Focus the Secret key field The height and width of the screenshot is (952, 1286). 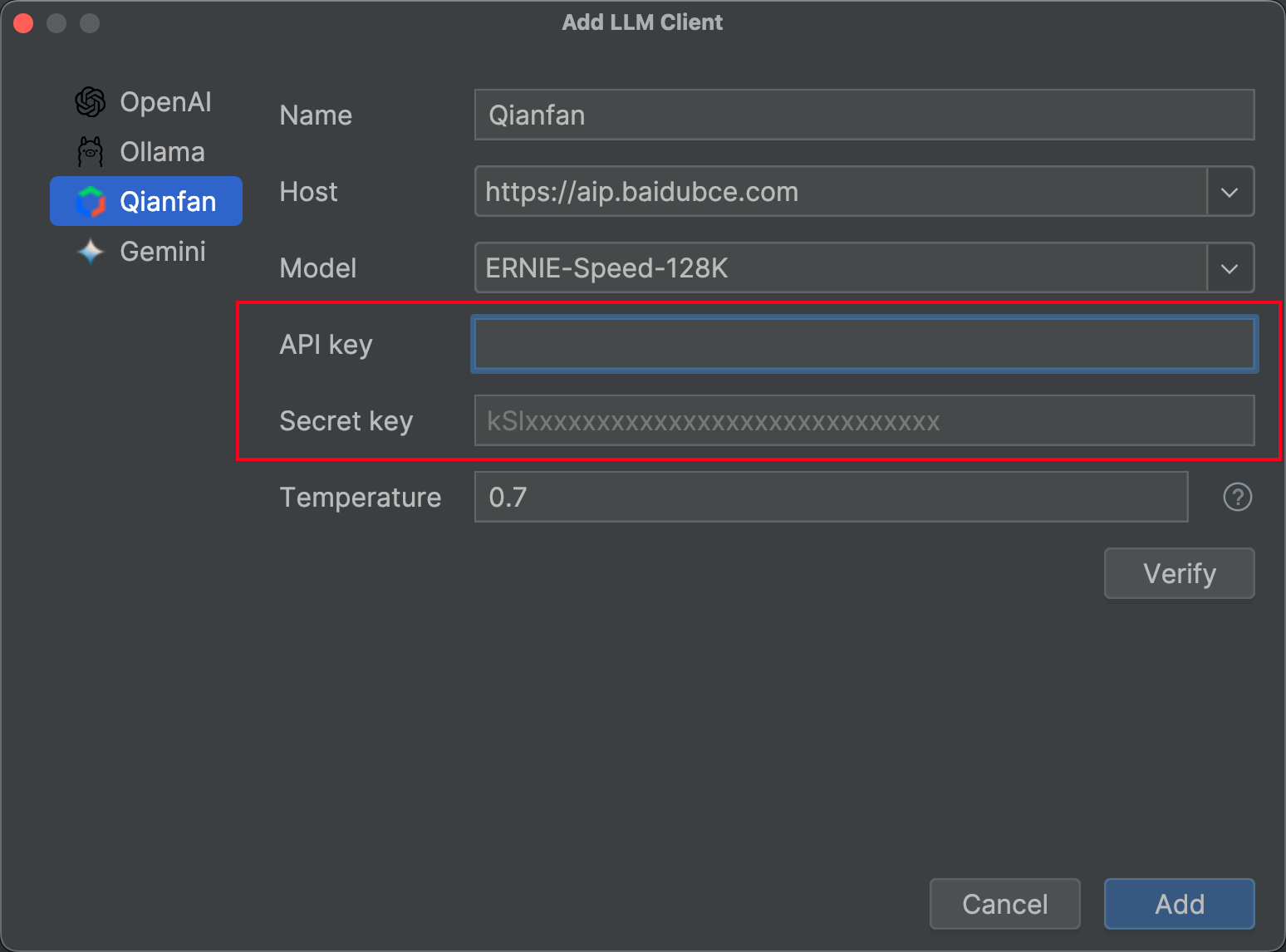[x=864, y=421]
